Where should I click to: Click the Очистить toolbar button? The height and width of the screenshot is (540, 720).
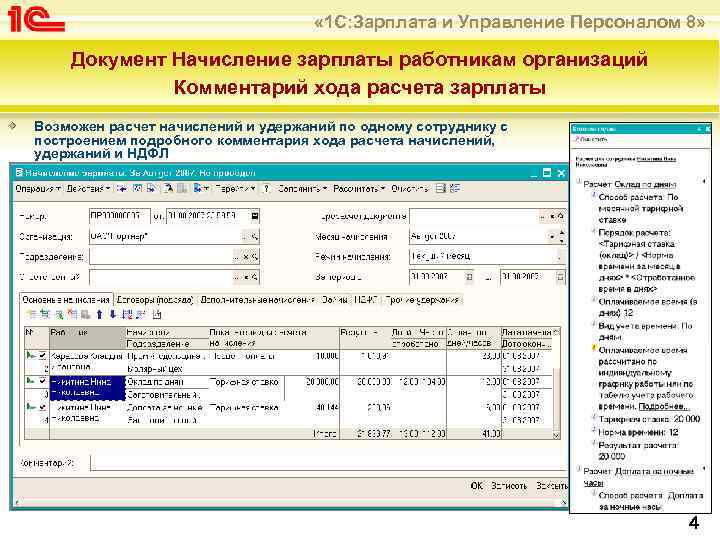[410, 189]
